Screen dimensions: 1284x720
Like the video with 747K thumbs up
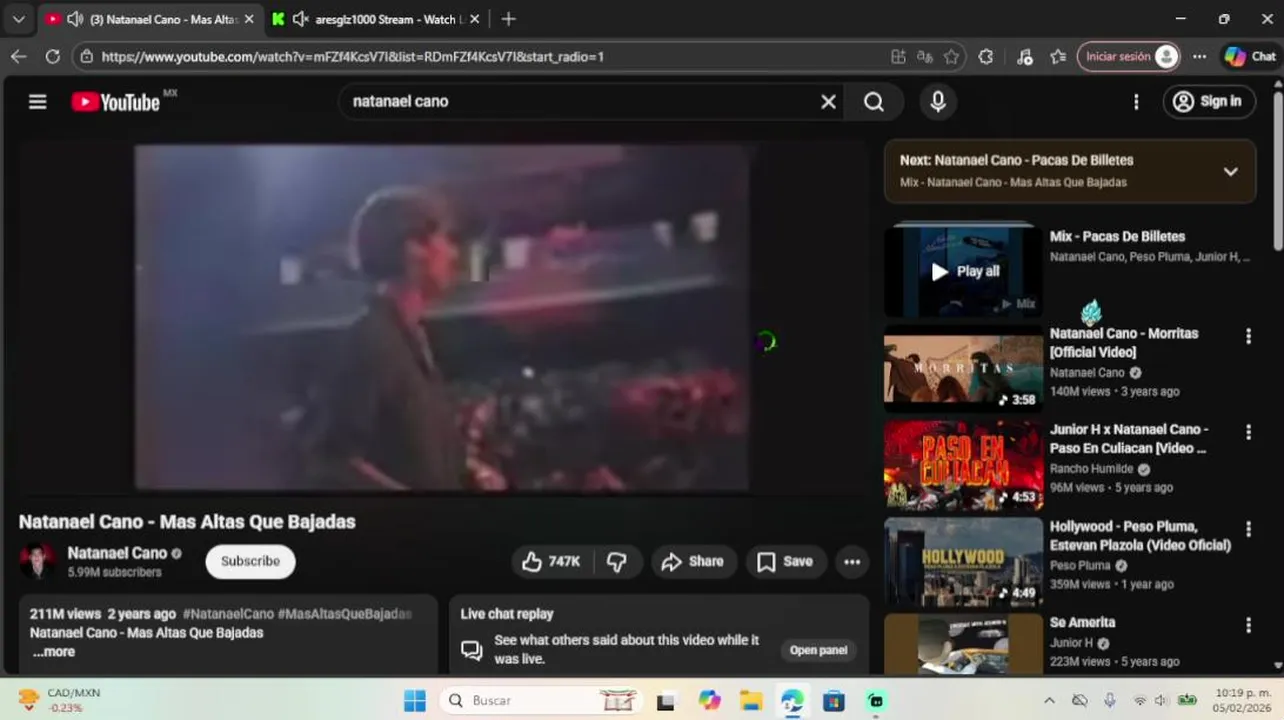551,561
